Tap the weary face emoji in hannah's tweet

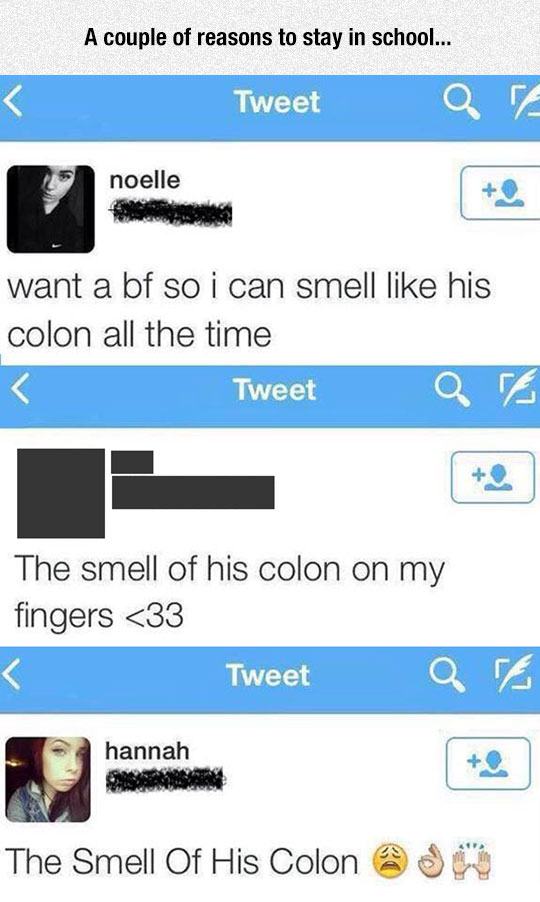[x=391, y=862]
